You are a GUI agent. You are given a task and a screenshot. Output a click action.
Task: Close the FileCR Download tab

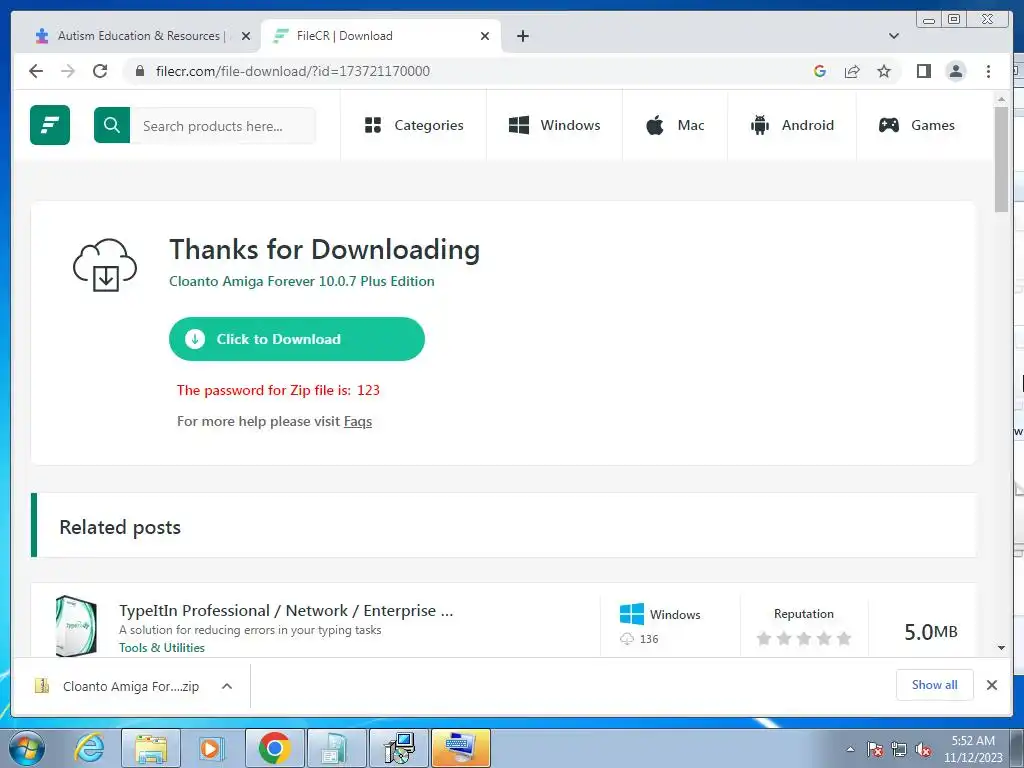click(485, 36)
